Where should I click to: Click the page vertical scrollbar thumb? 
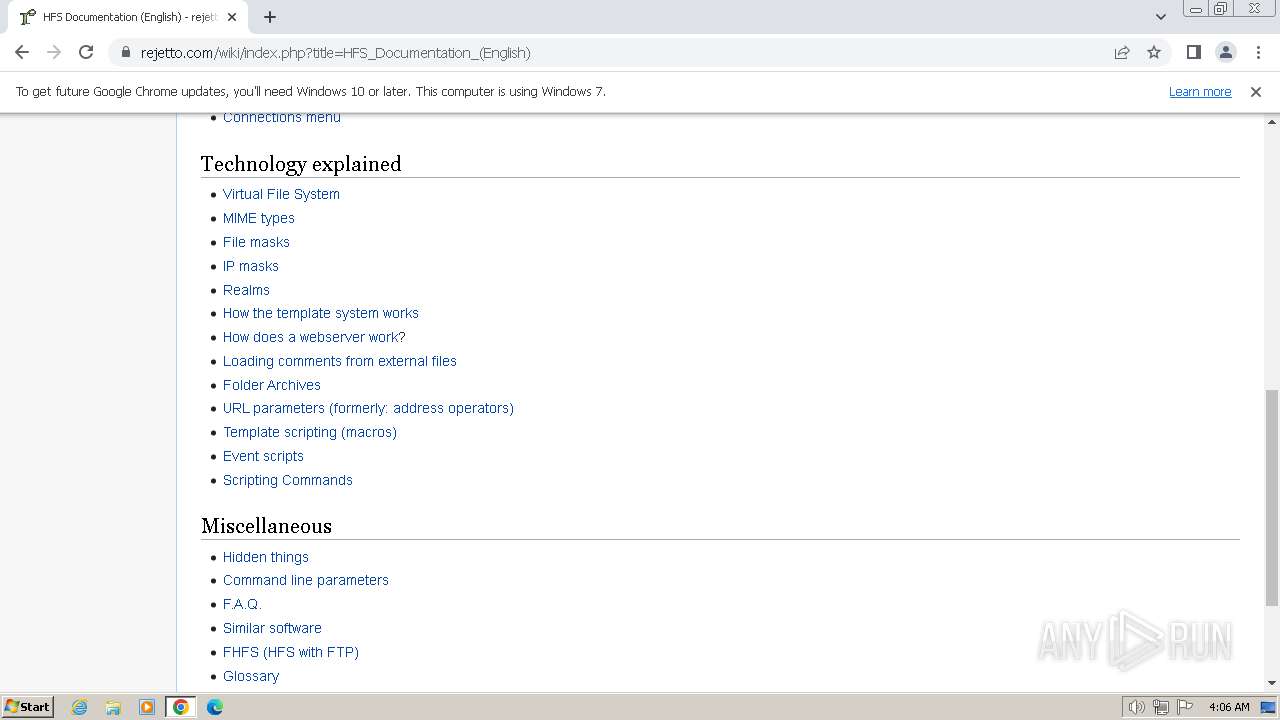(1271, 497)
